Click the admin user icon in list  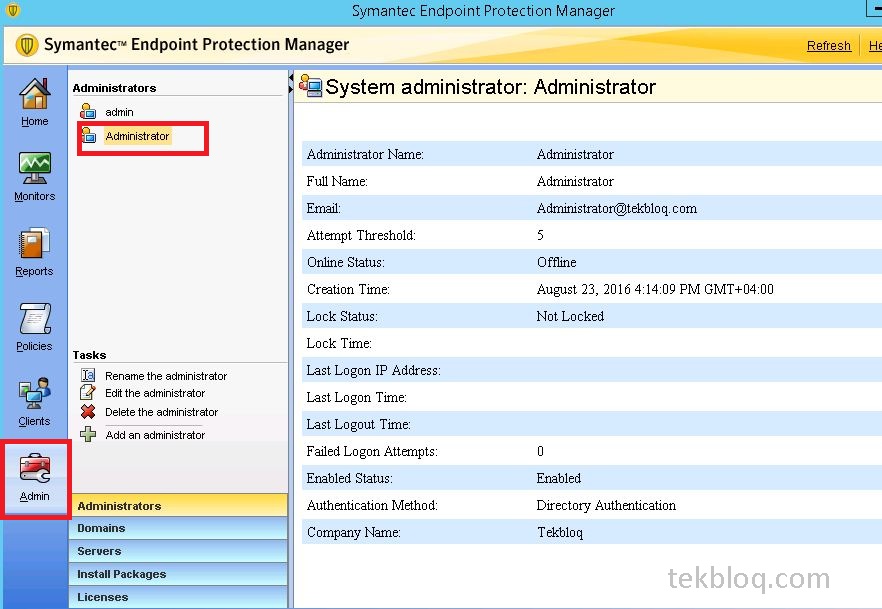[88, 111]
